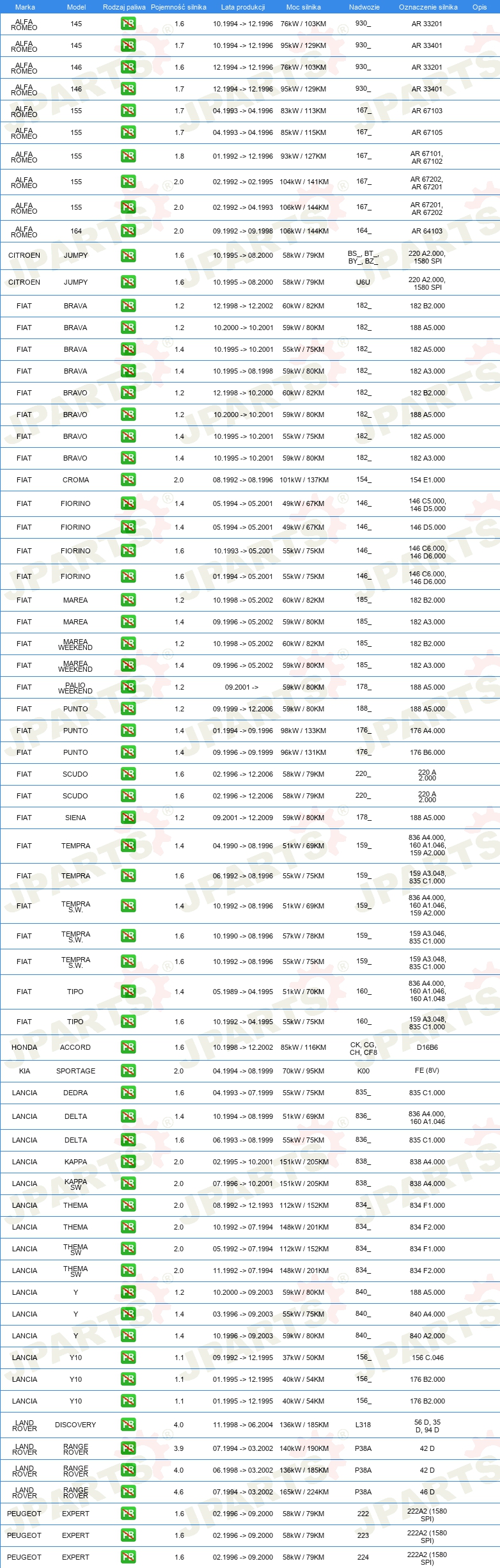
Task: Select the FE (8V) engine code cell
Action: [x=427, y=1070]
